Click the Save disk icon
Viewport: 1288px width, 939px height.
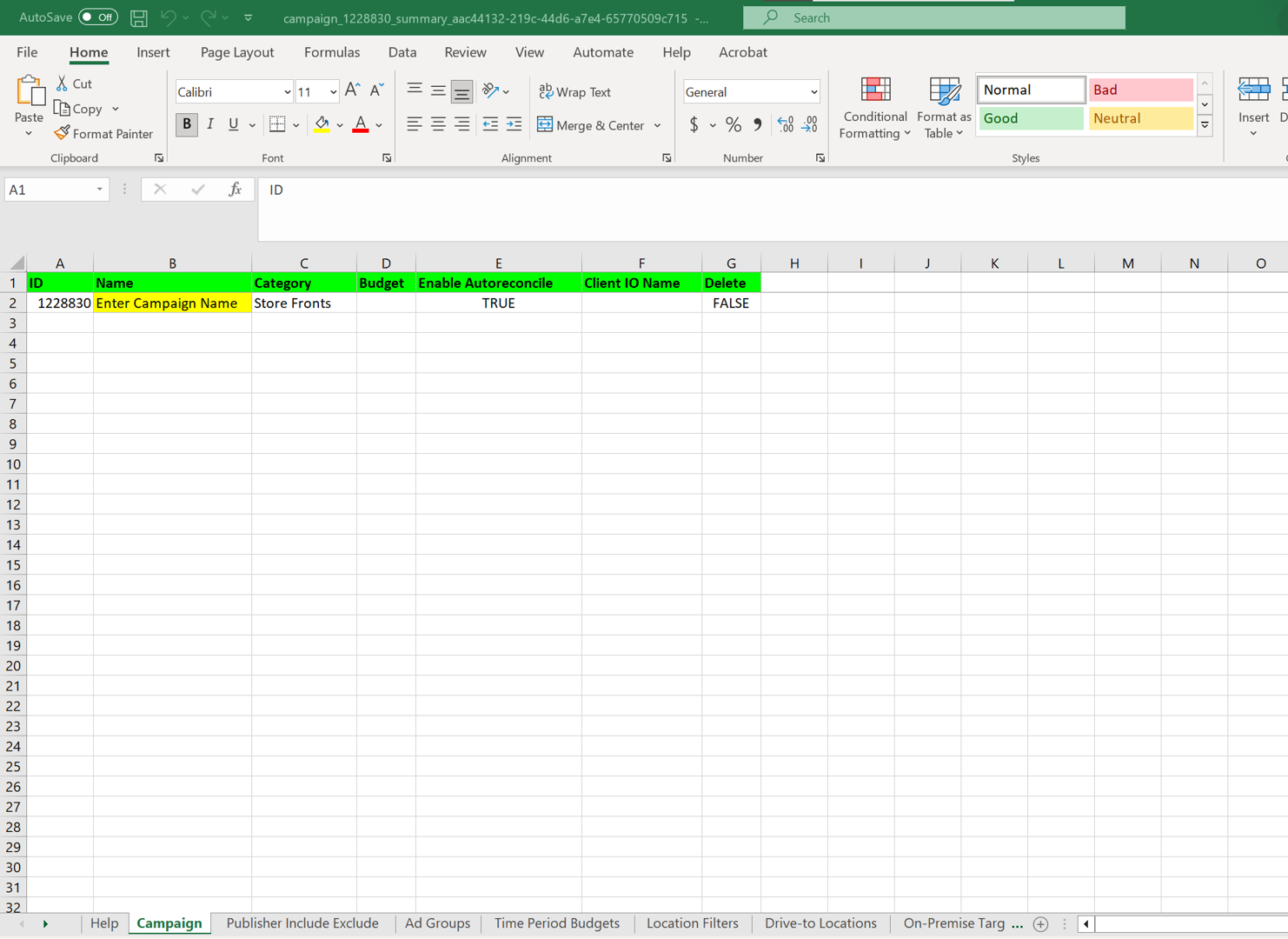click(x=138, y=17)
